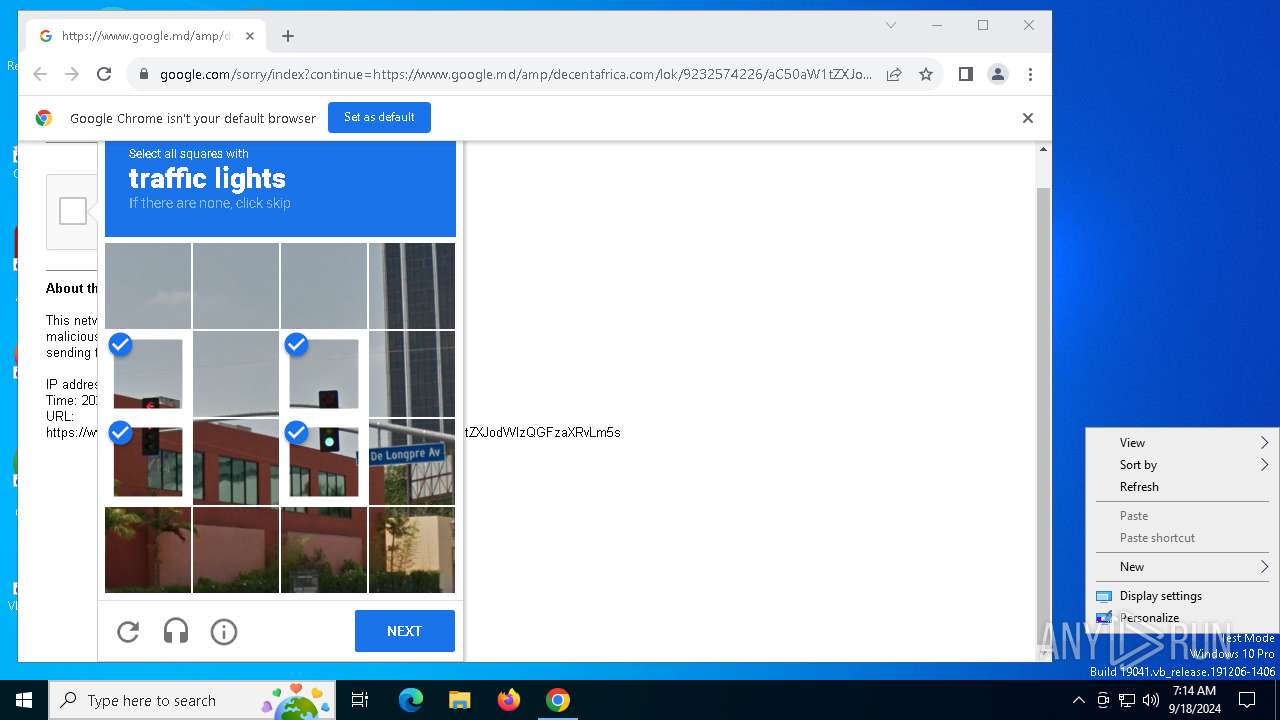
Task: Open Task View on the taskbar
Action: (x=360, y=700)
